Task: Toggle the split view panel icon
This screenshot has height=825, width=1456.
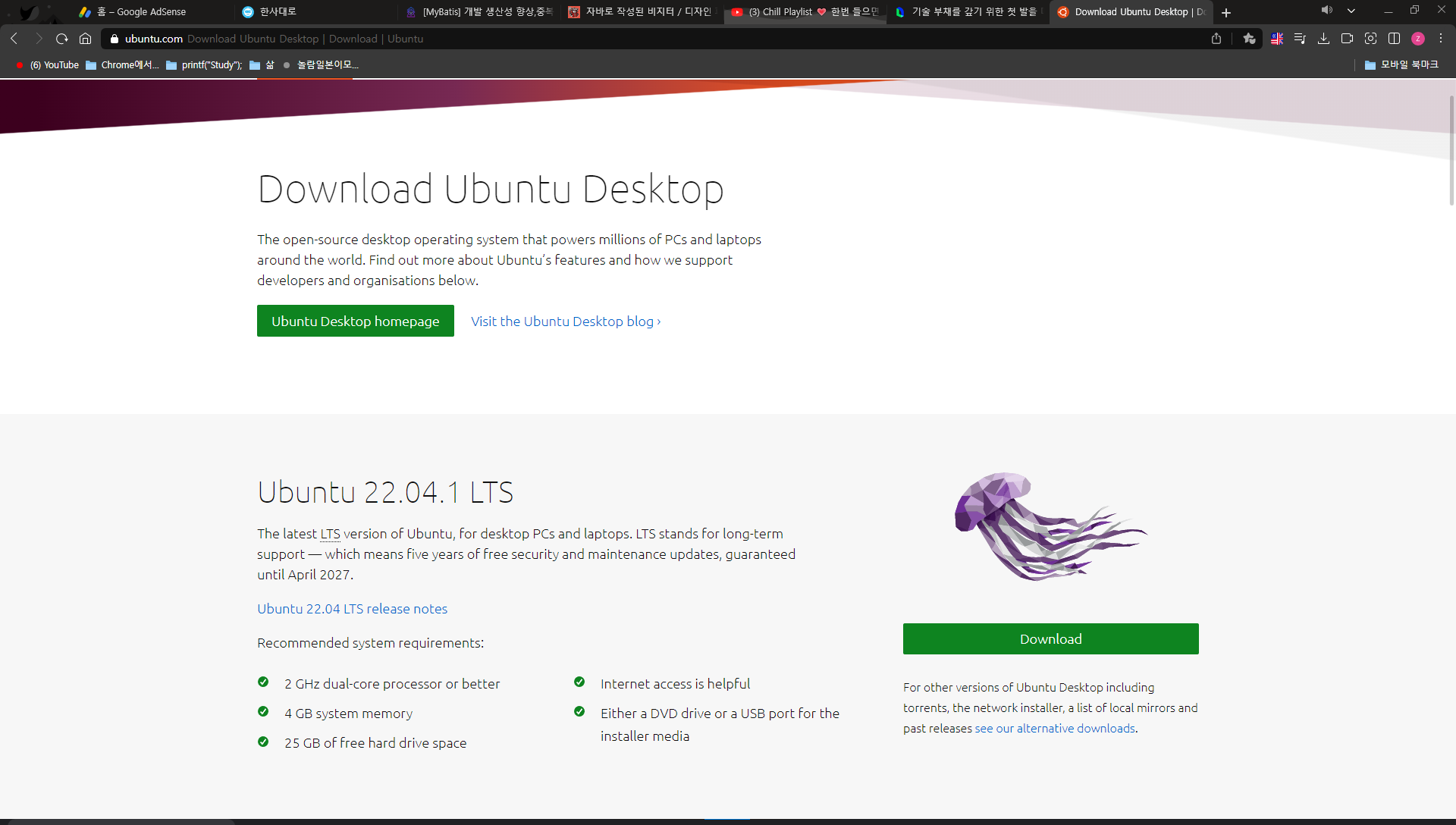Action: pos(1394,39)
